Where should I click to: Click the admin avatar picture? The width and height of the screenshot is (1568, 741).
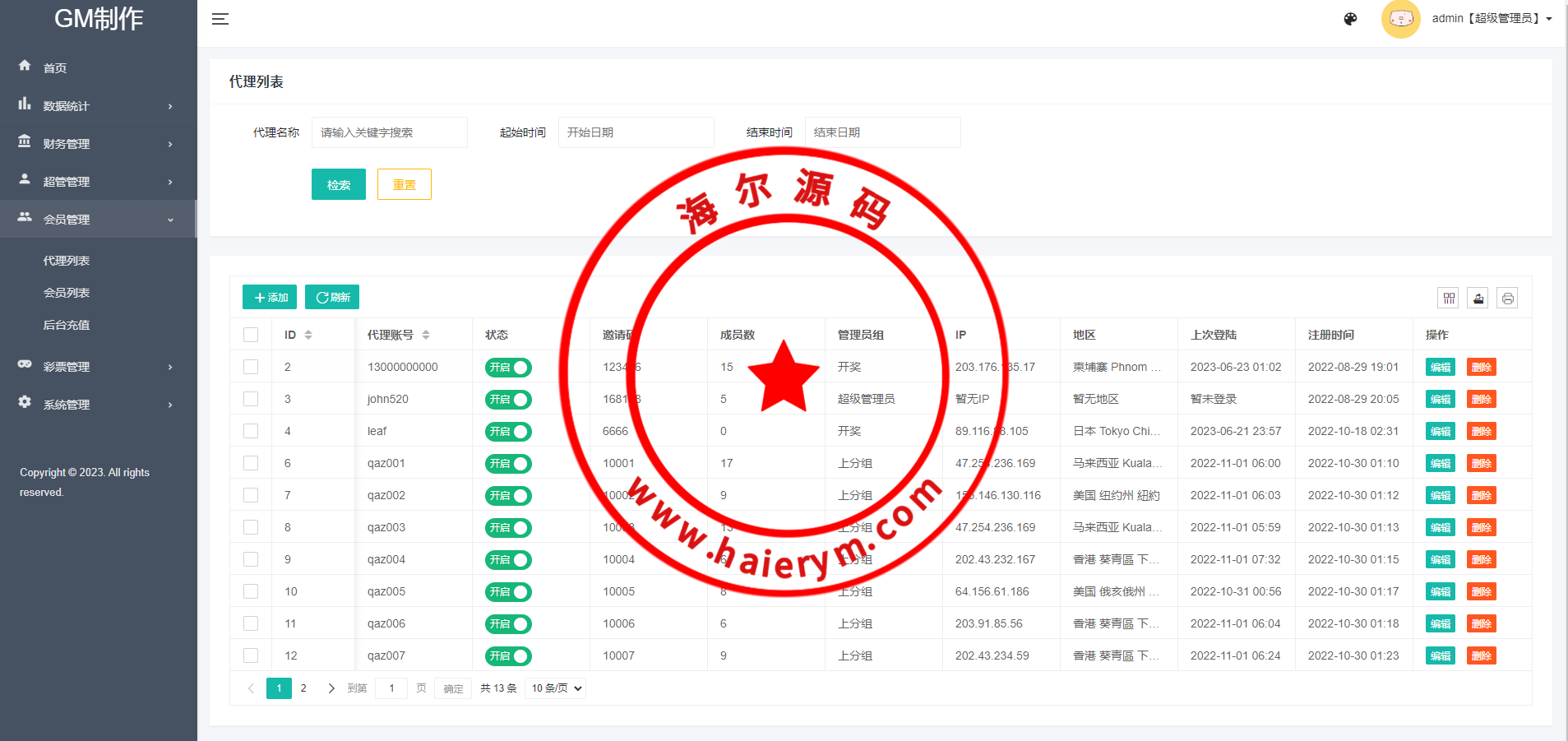pos(1400,19)
